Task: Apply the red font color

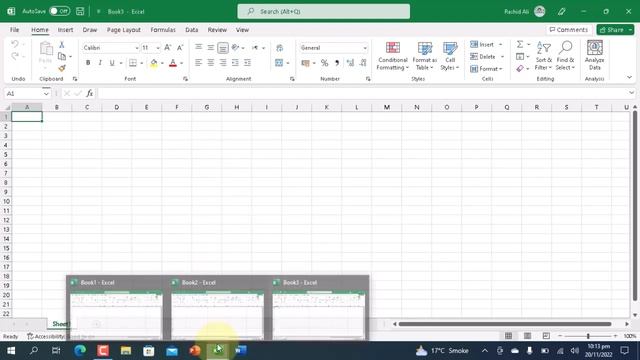Action: tap(173, 63)
